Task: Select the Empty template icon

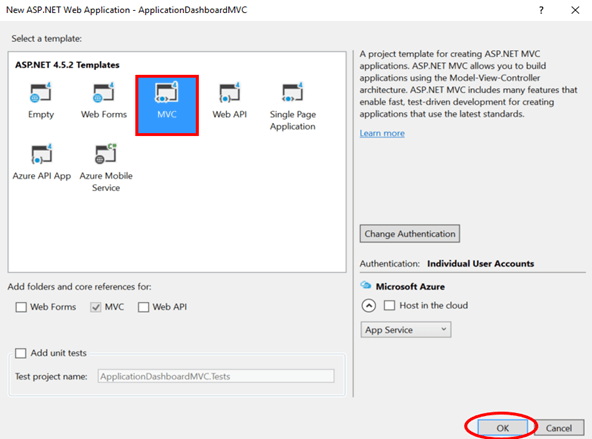Action: coord(41,93)
